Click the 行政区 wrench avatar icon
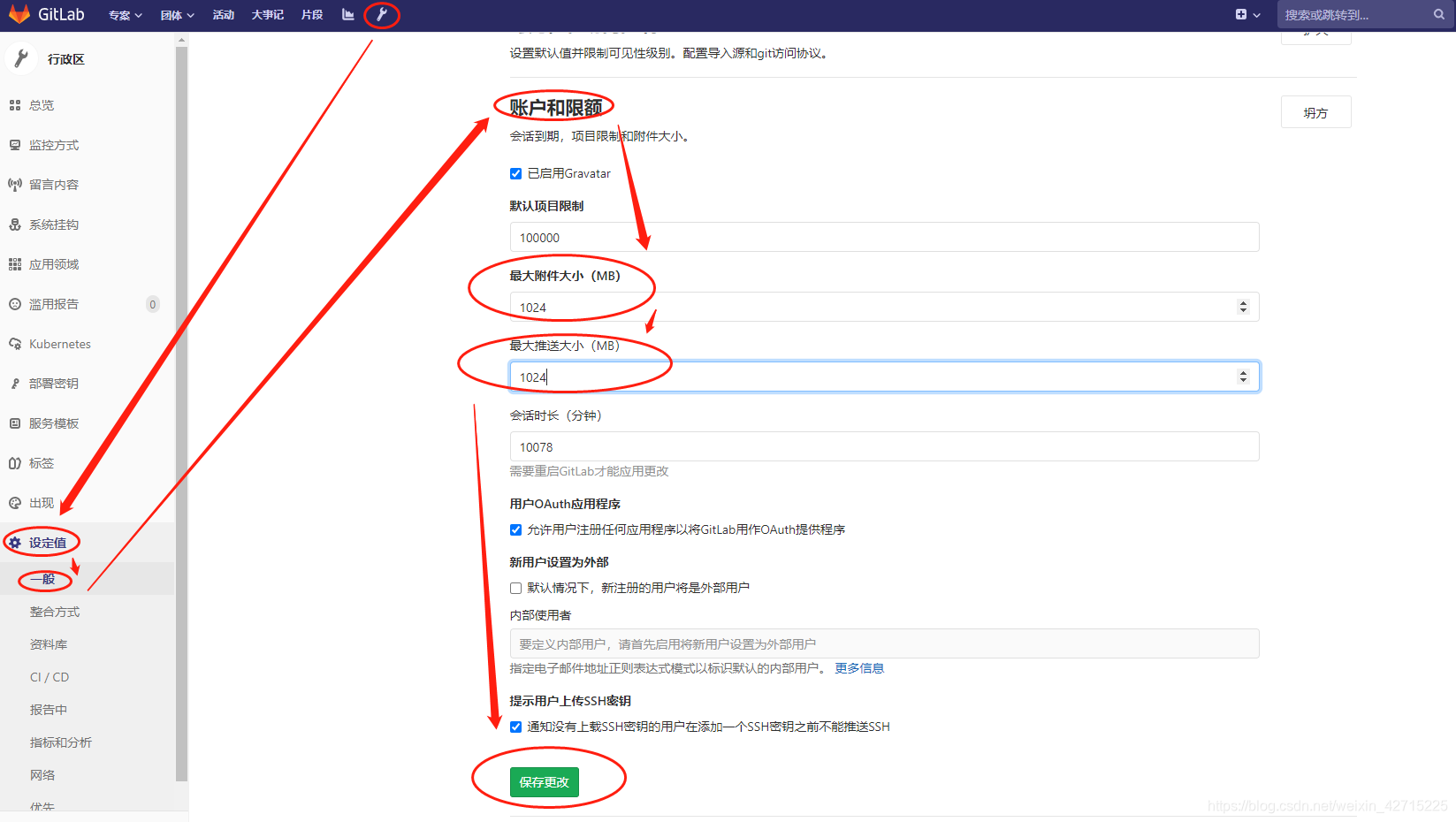1456x822 pixels. pyautogui.click(x=20, y=58)
